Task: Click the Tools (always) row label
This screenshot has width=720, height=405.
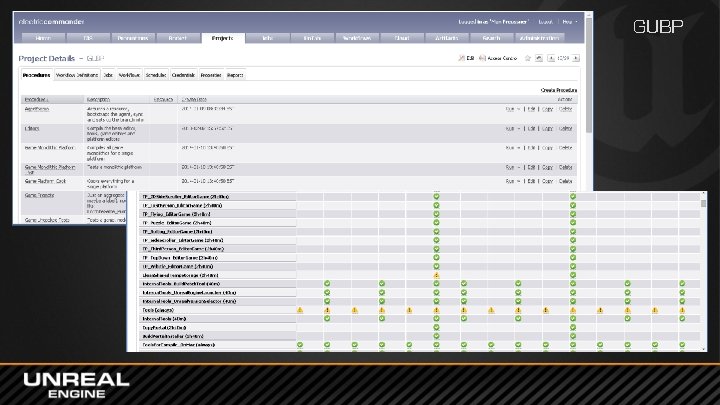Action: click(158, 310)
